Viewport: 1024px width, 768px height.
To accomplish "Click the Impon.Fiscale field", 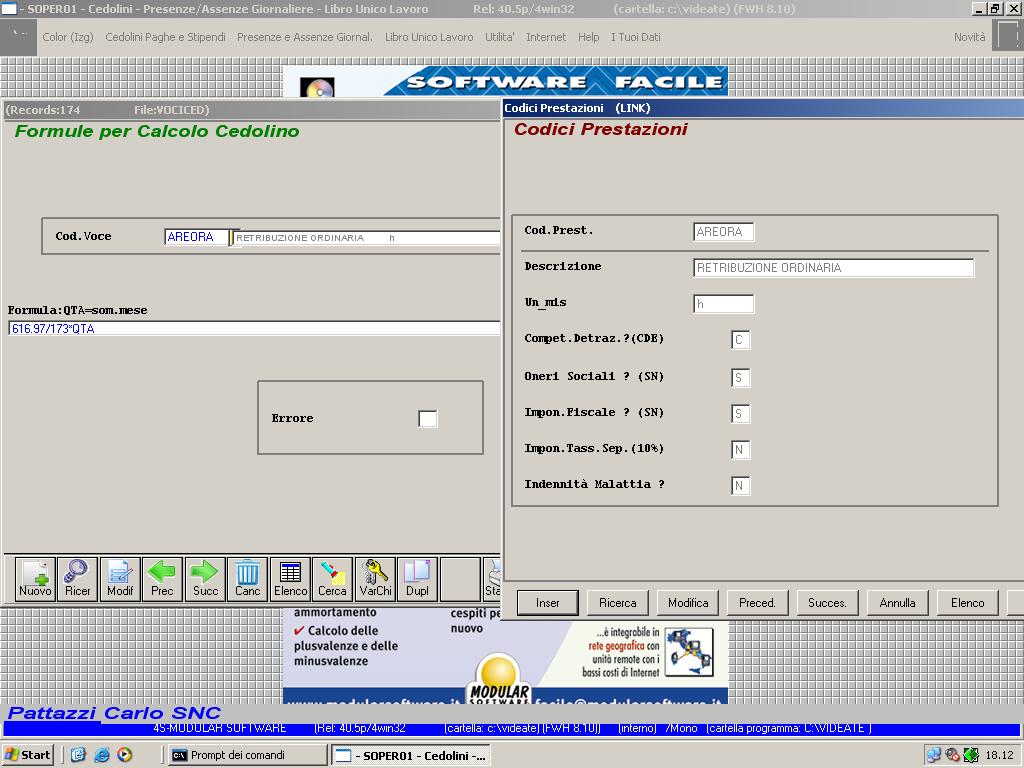I will tap(741, 413).
